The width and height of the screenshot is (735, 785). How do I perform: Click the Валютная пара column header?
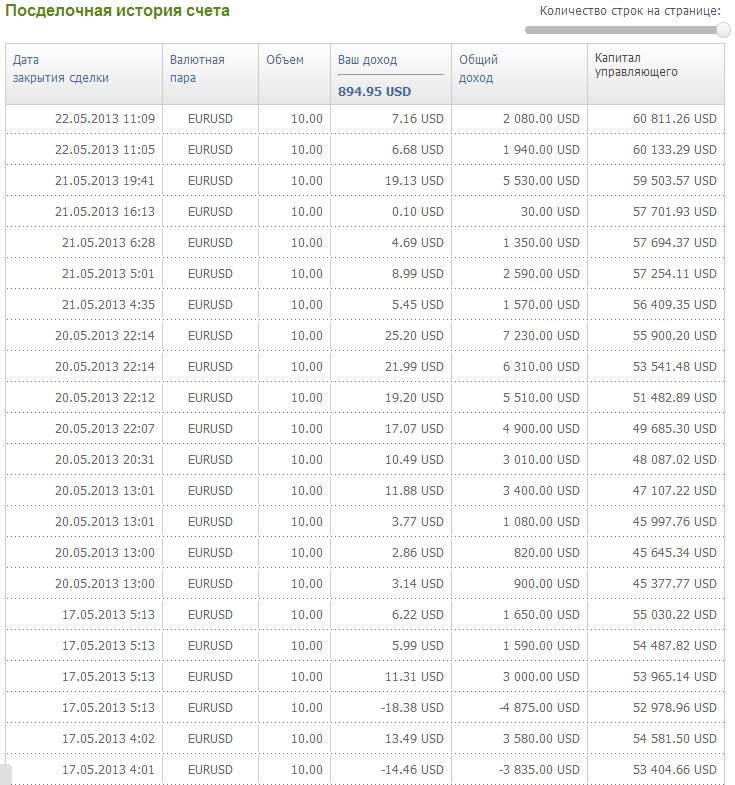tap(197, 68)
